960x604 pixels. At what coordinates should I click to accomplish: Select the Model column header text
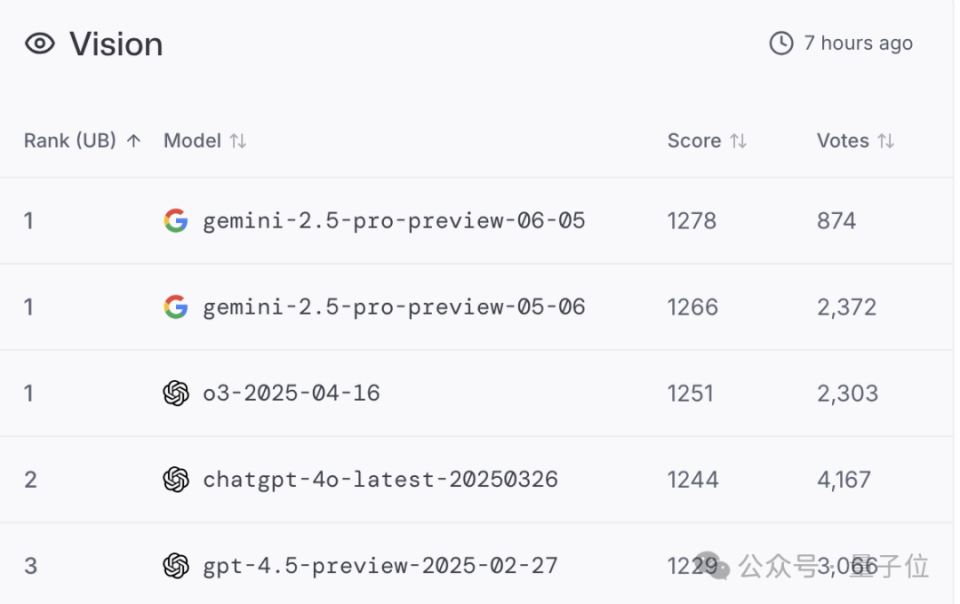[x=192, y=141]
